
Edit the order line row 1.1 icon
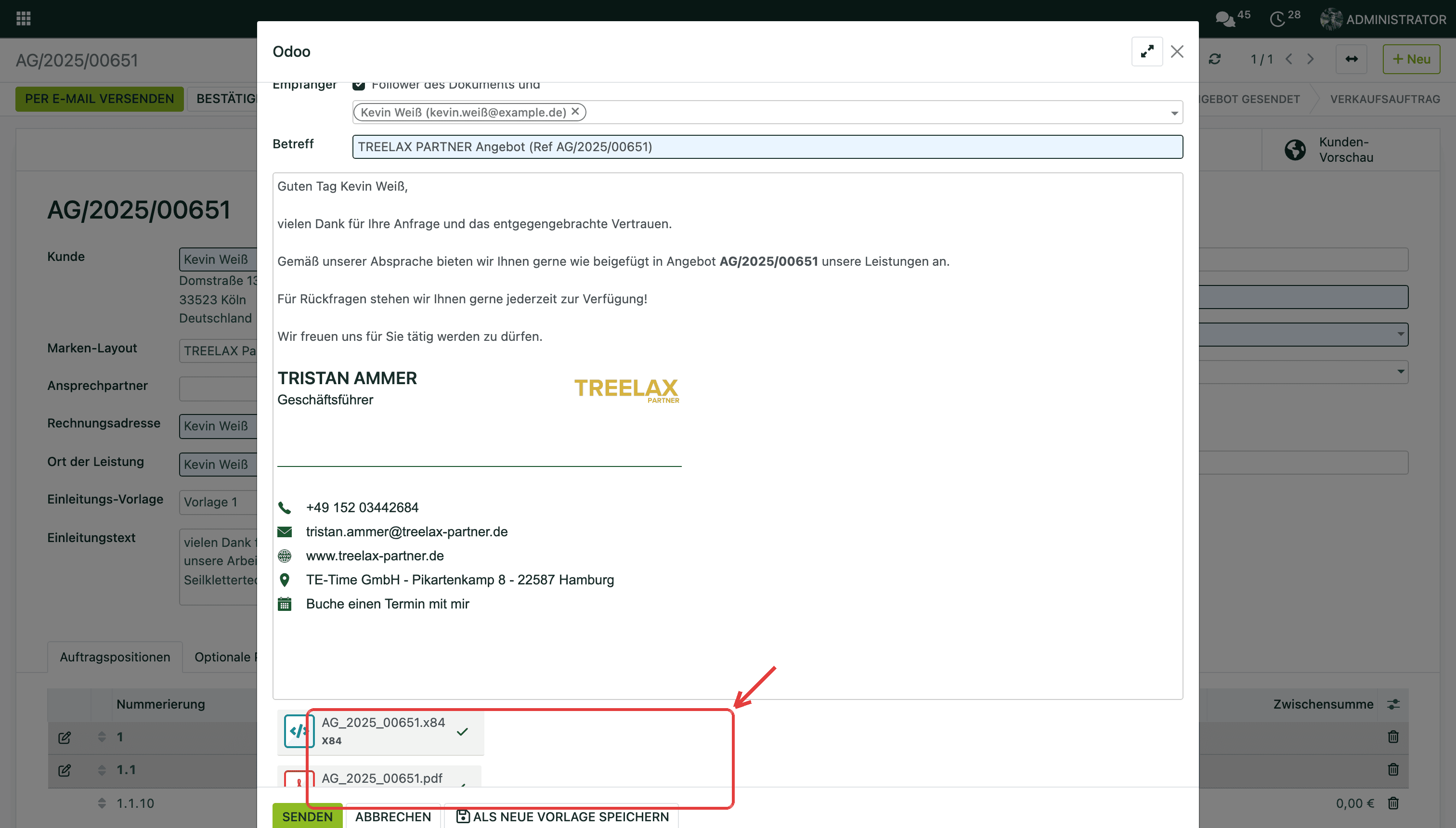click(x=64, y=770)
